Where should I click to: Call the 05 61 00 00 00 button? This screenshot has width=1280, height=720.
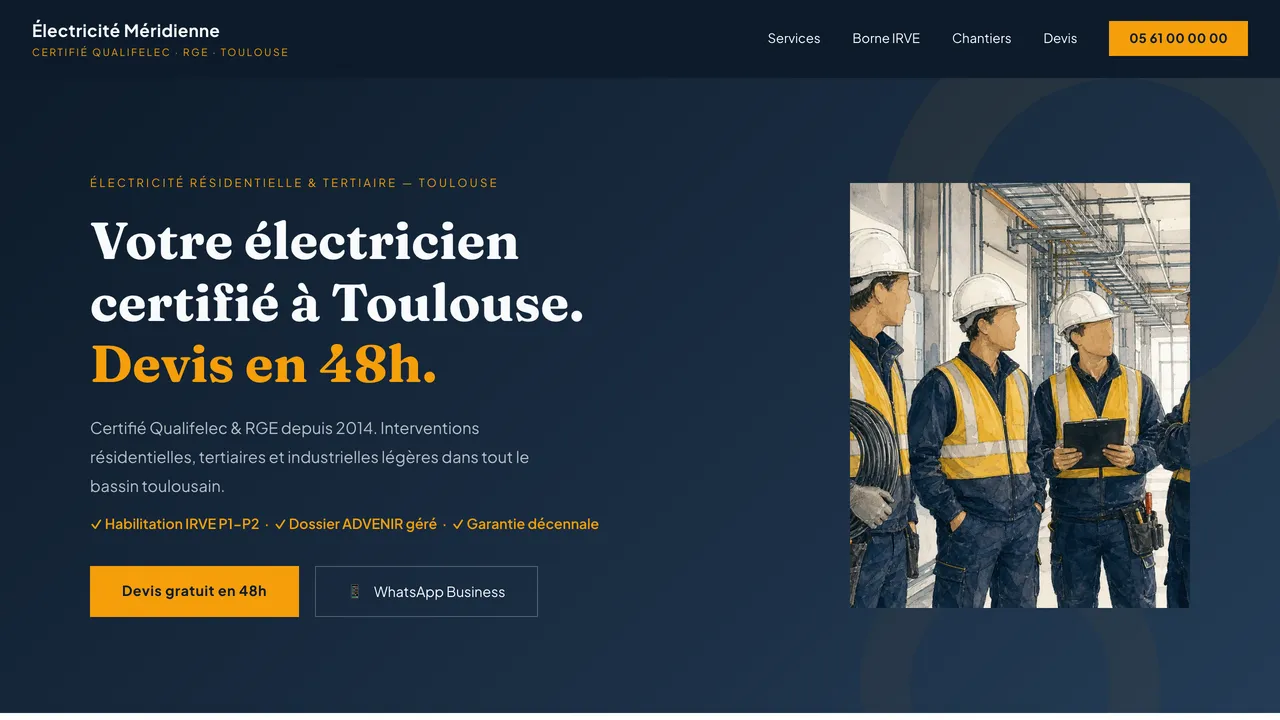(1178, 38)
